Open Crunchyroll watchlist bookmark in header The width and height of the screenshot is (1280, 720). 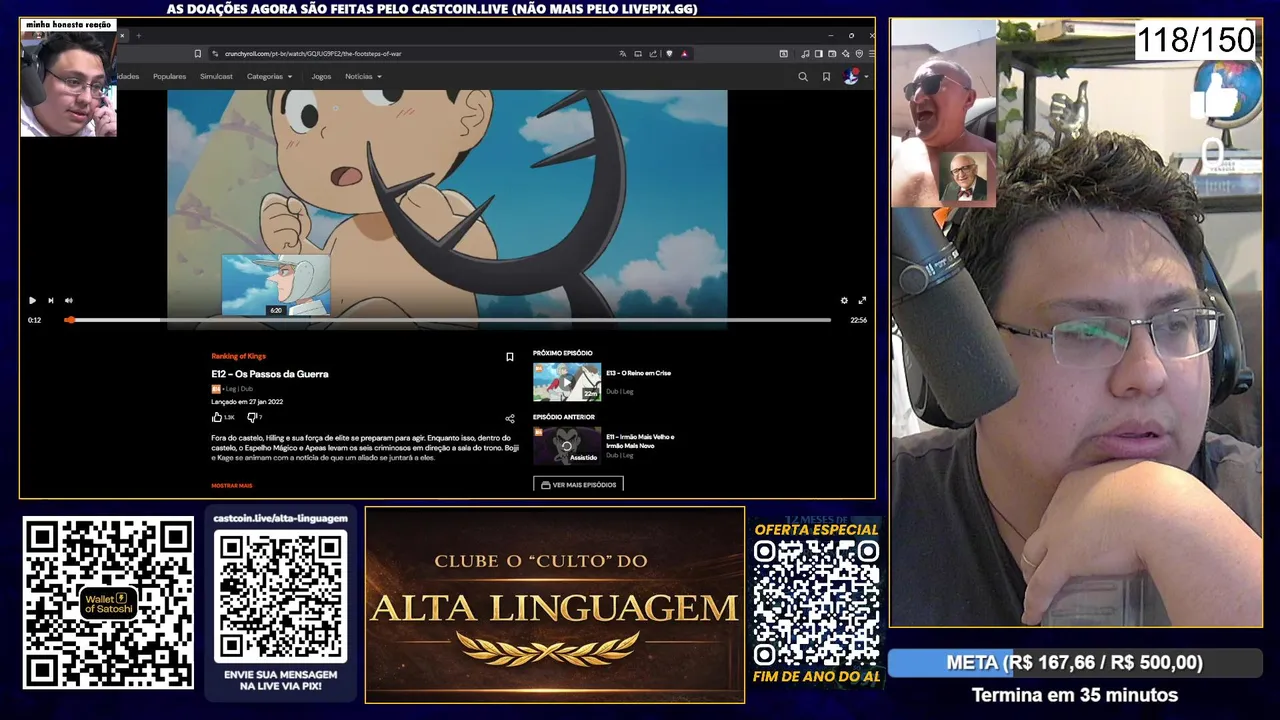coord(826,76)
